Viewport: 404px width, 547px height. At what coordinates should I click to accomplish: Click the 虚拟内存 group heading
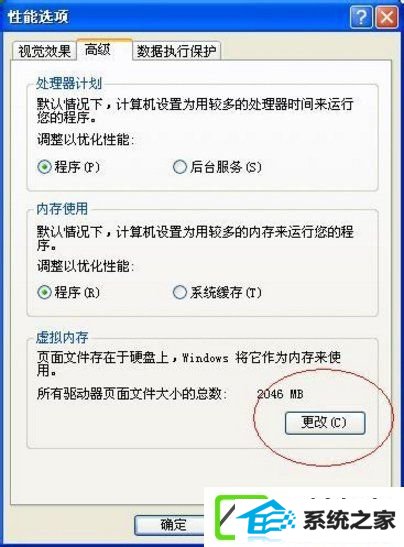point(62,337)
